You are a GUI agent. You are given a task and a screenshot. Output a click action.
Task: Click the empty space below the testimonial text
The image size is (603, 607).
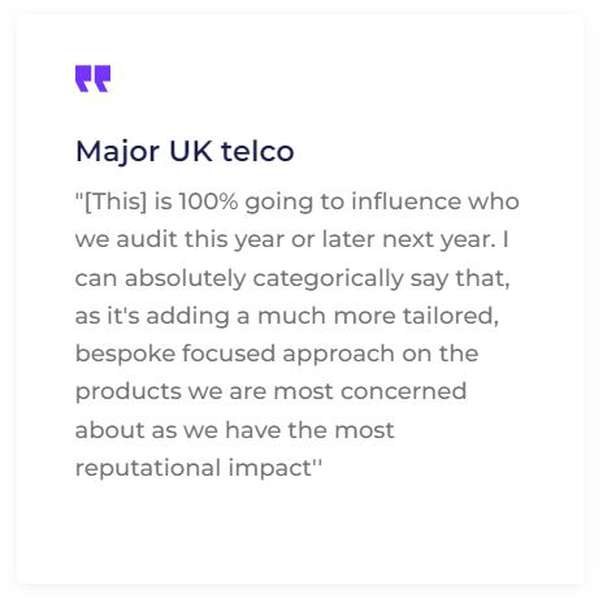pos(300,535)
